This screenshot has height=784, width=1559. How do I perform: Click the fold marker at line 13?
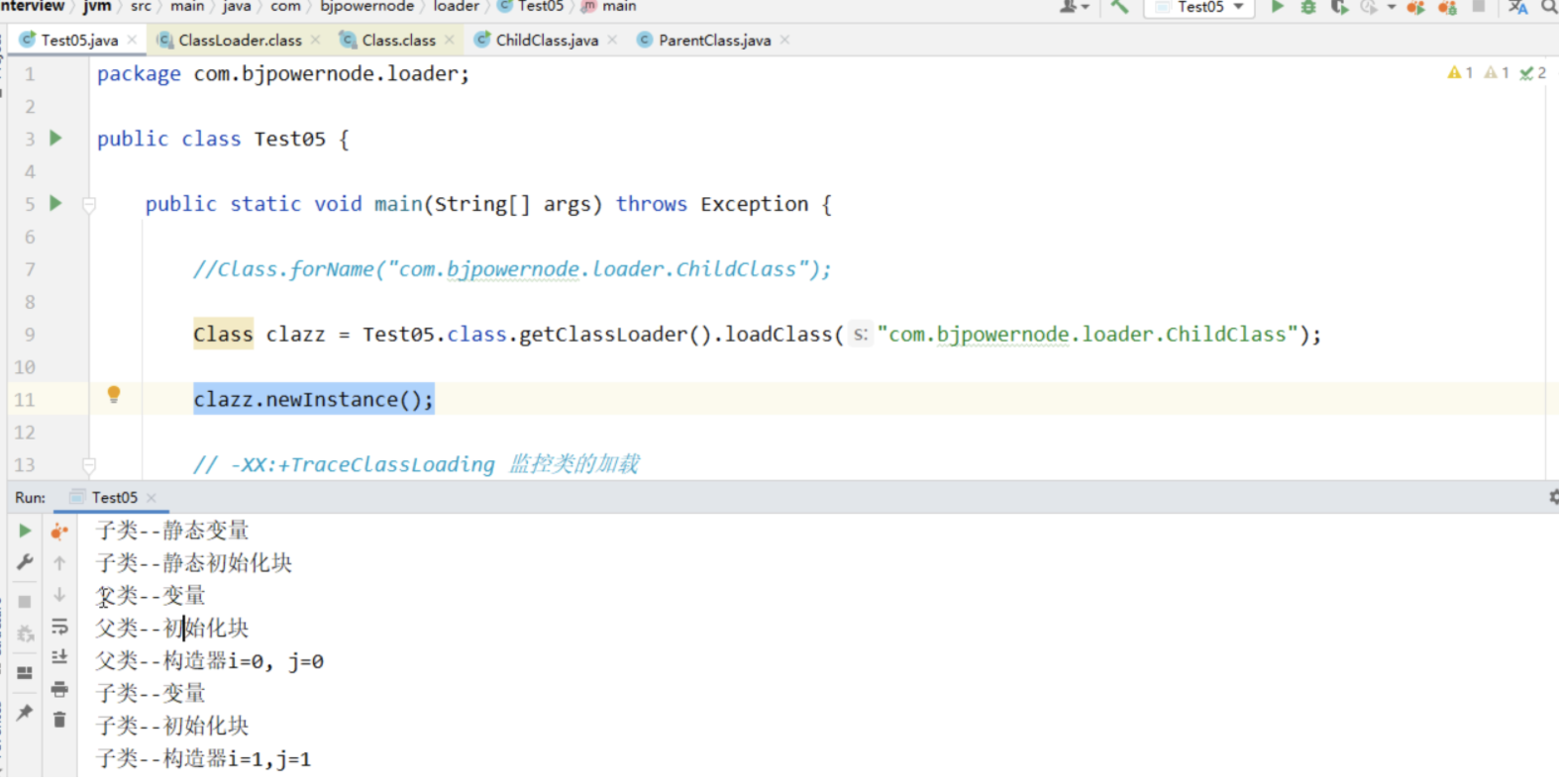(x=89, y=464)
